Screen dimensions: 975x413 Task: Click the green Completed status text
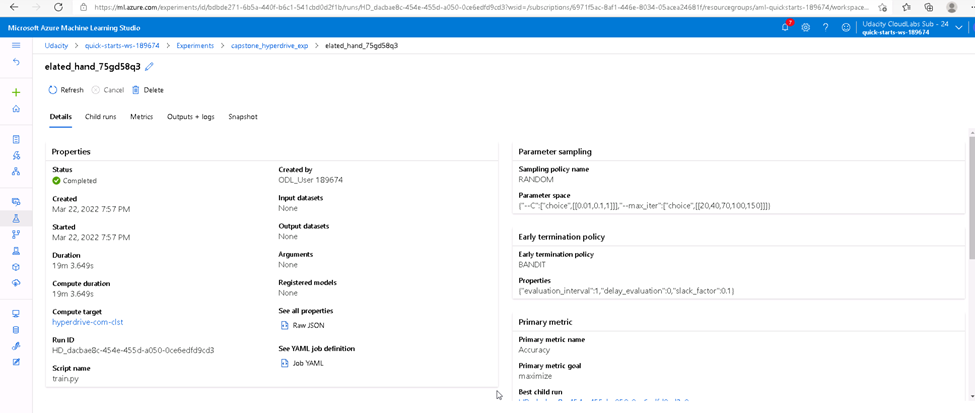pos(80,181)
